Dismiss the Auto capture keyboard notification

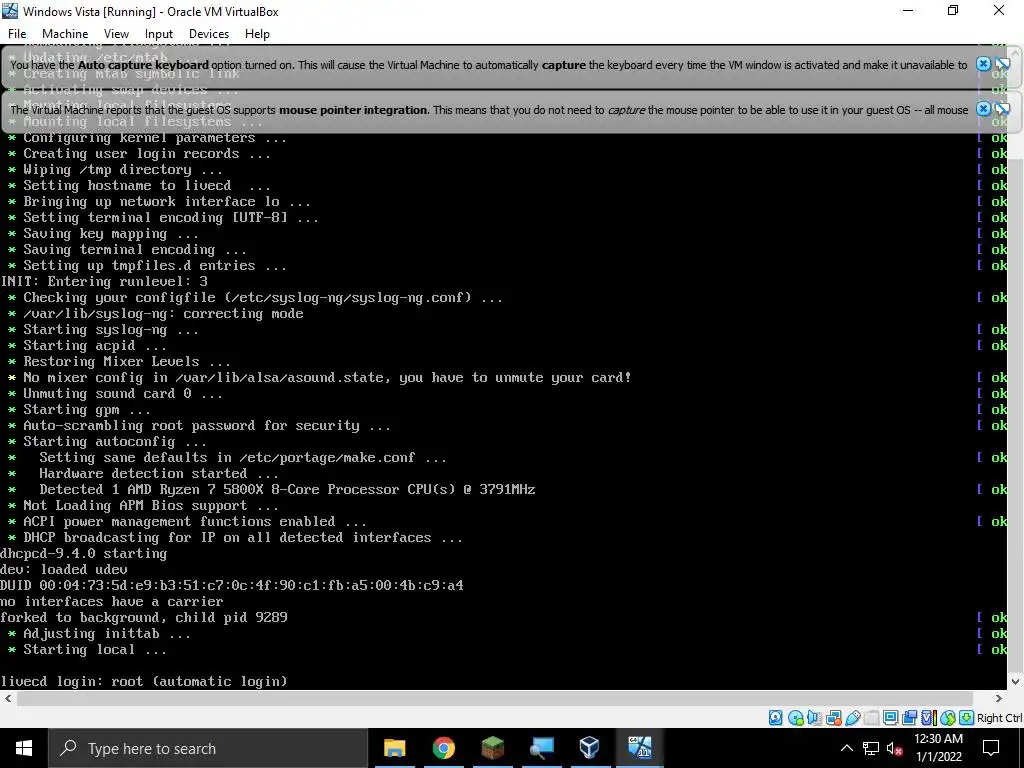tap(983, 64)
